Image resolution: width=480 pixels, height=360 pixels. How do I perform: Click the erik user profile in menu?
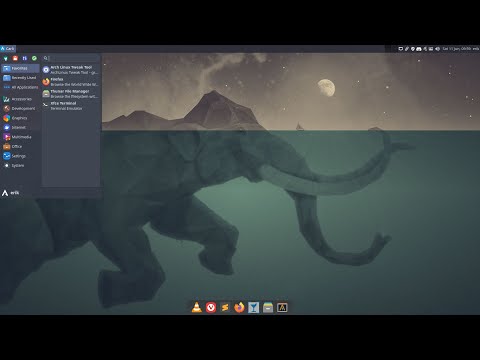(x=11, y=193)
